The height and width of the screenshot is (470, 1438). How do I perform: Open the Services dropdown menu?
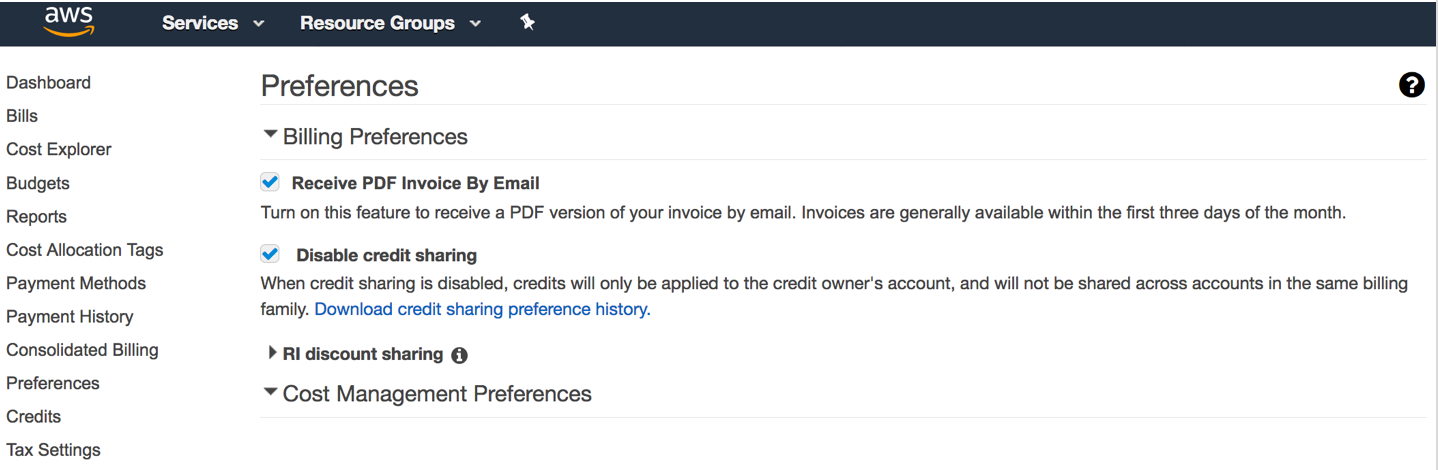[x=213, y=23]
